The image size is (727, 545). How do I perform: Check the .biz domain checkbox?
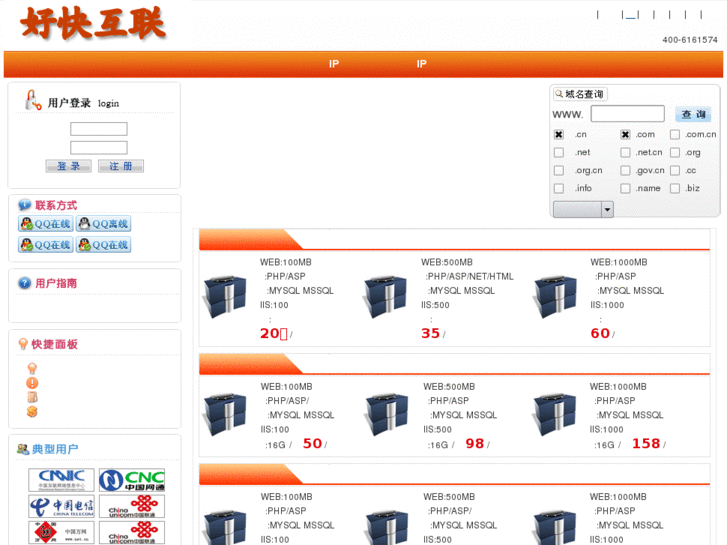pyautogui.click(x=675, y=188)
